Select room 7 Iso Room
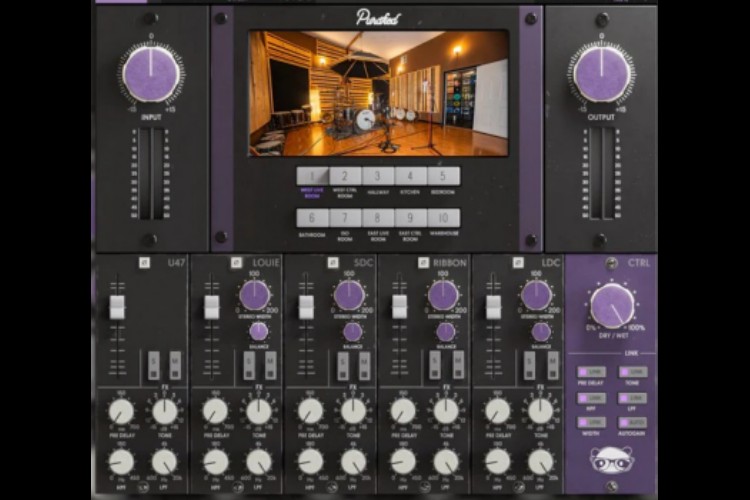 pyautogui.click(x=345, y=218)
